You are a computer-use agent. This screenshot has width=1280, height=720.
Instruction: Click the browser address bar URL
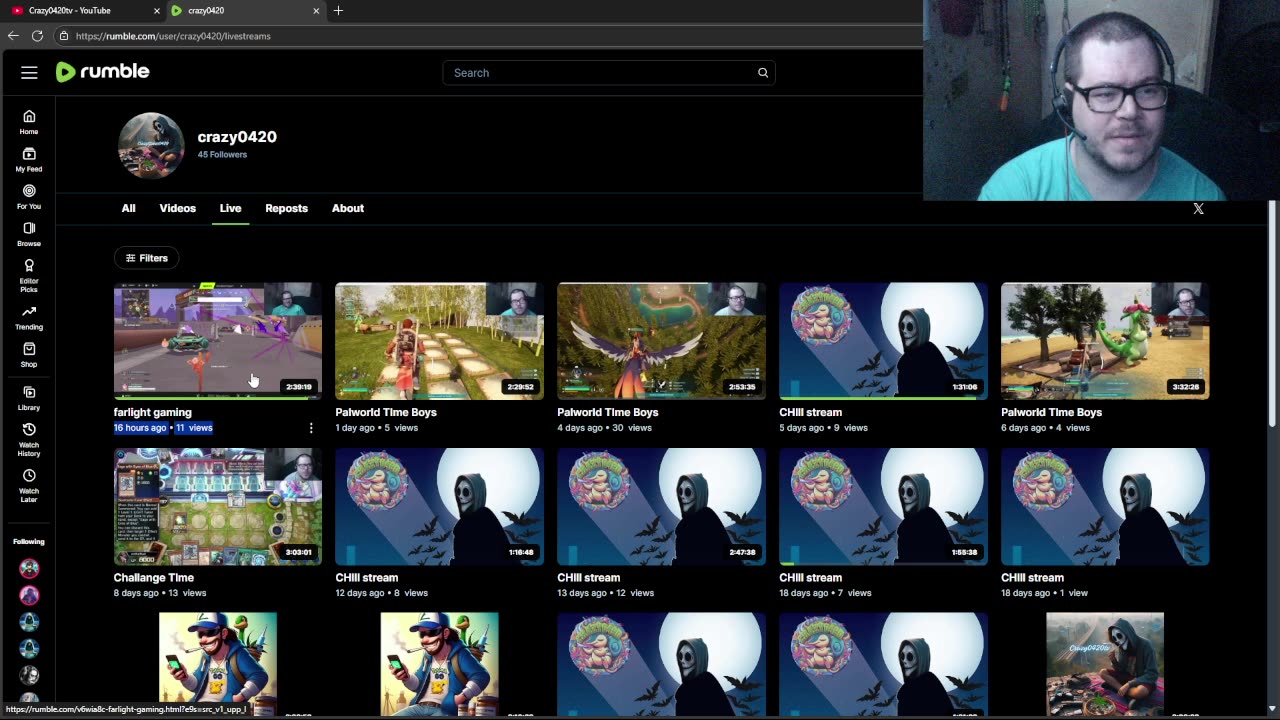[x=173, y=36]
